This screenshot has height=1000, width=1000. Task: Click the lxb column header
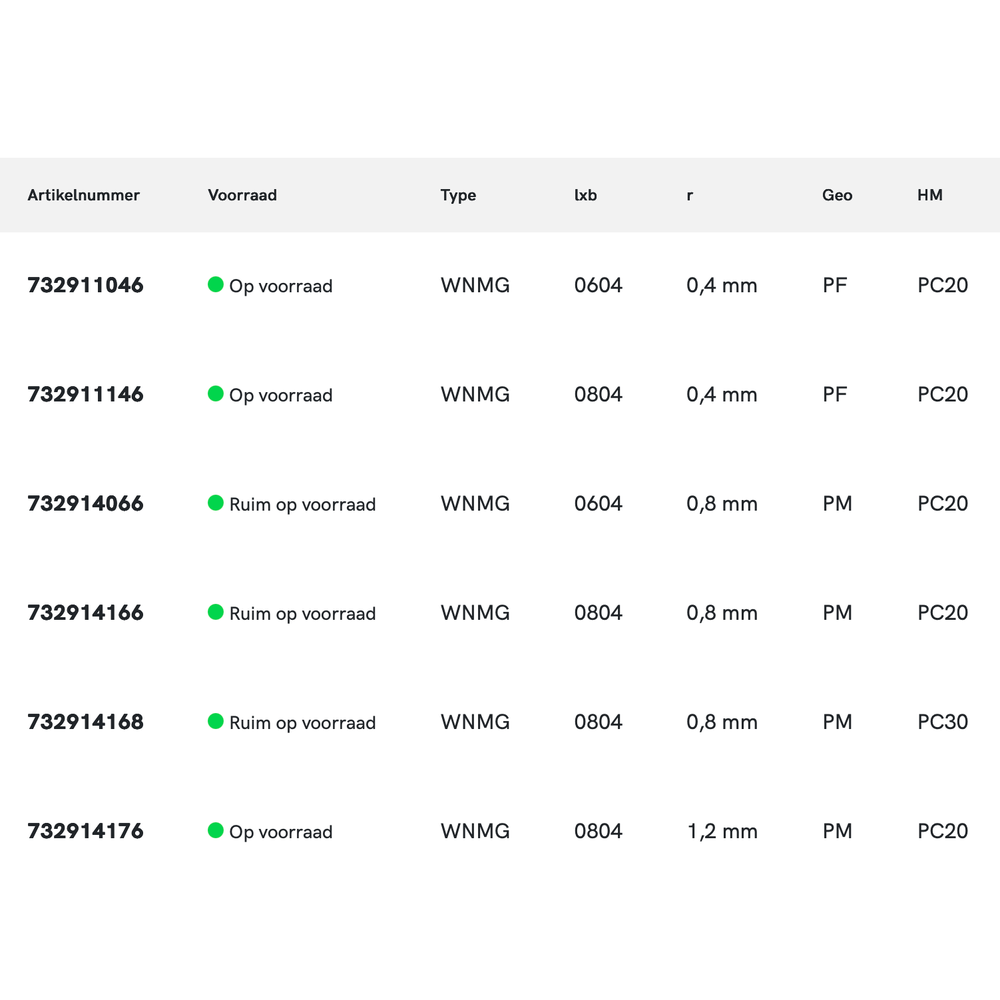585,195
